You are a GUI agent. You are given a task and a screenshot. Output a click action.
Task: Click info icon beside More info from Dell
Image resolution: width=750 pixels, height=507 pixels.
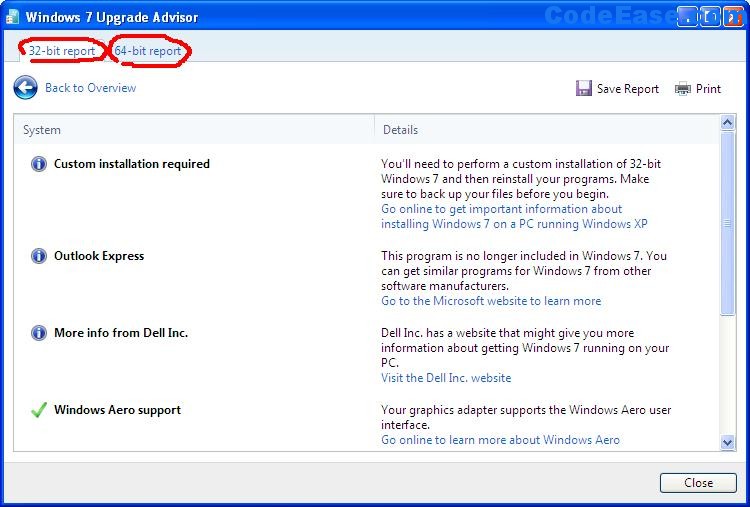tap(39, 333)
